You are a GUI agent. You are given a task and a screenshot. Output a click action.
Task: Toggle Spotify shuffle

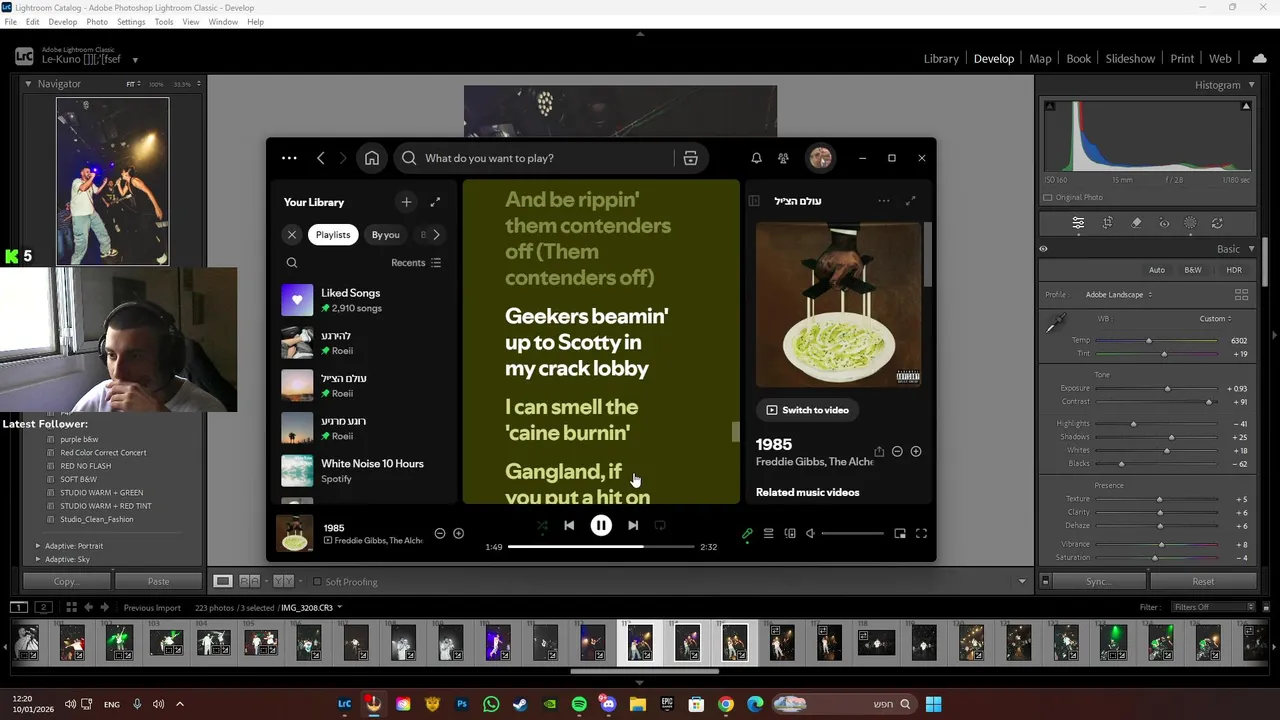[x=542, y=525]
